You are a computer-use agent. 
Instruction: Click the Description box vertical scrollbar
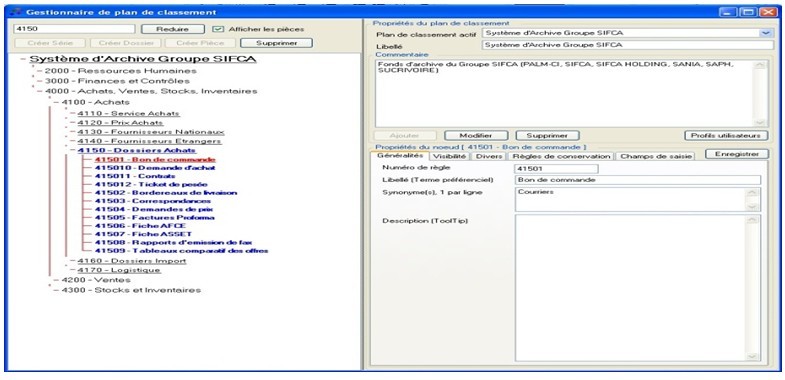tap(753, 287)
